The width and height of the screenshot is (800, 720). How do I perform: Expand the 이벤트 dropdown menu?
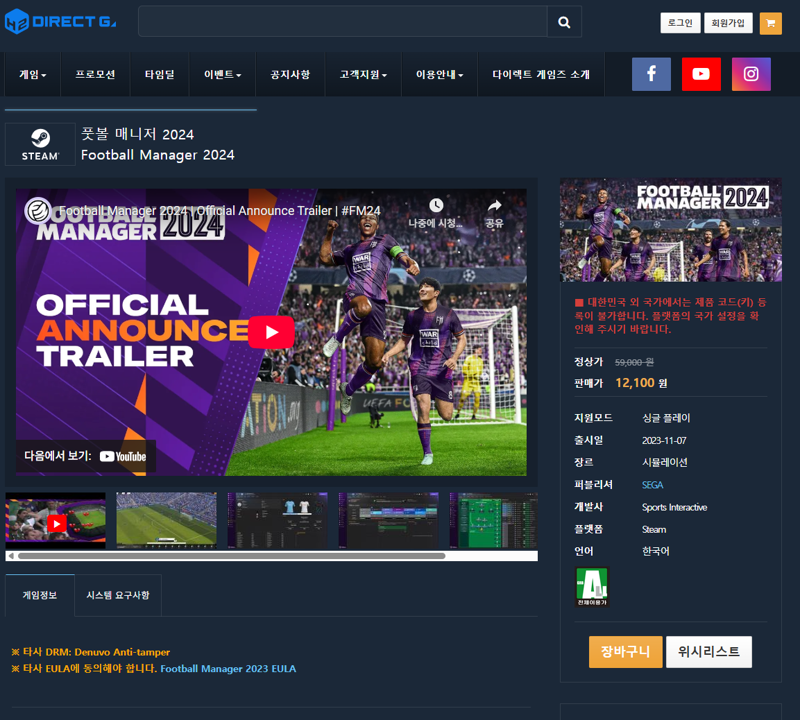coord(222,75)
